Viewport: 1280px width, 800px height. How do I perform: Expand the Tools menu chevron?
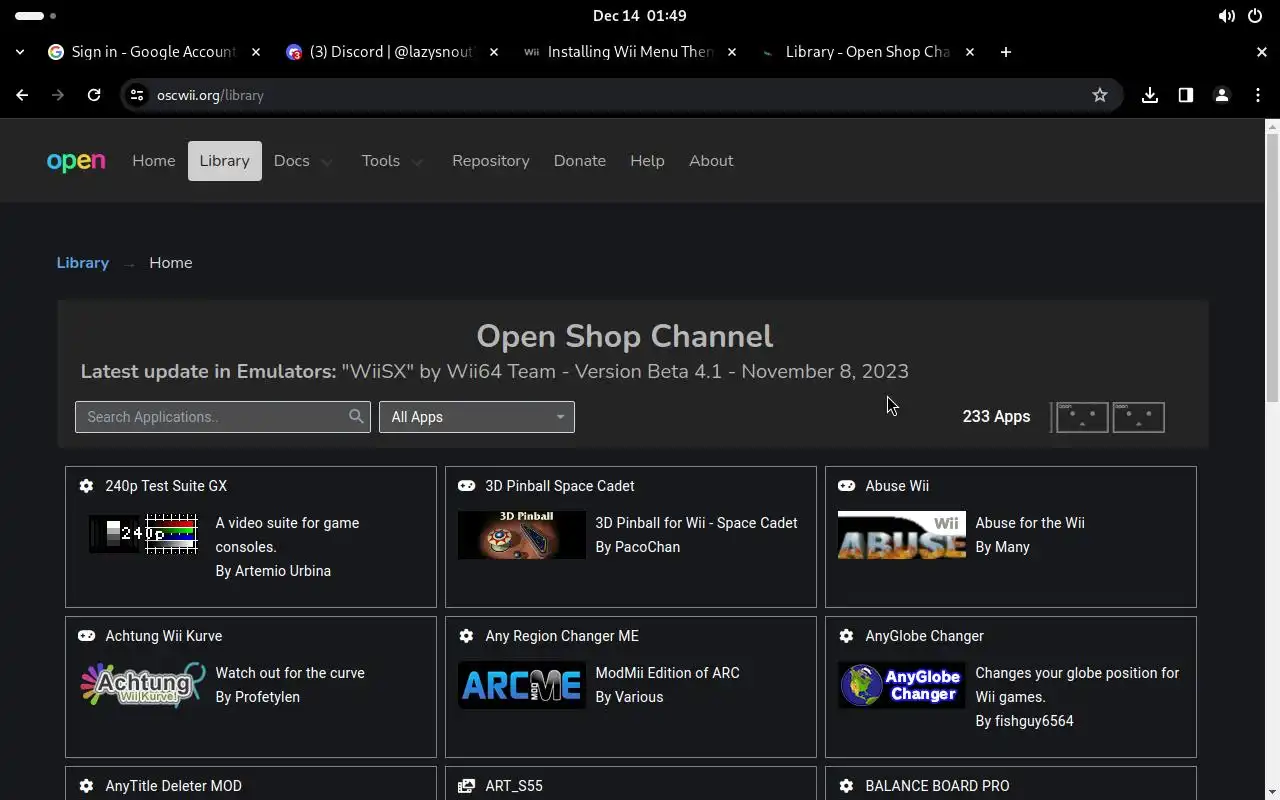[417, 162]
